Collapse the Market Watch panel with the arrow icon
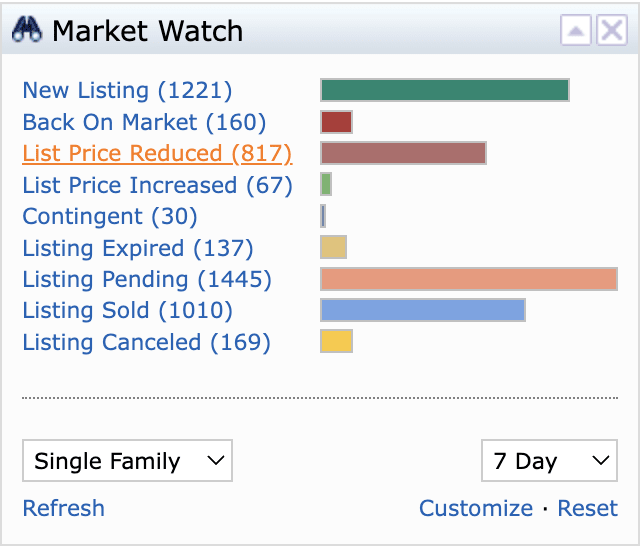The width and height of the screenshot is (642, 552). (x=577, y=31)
